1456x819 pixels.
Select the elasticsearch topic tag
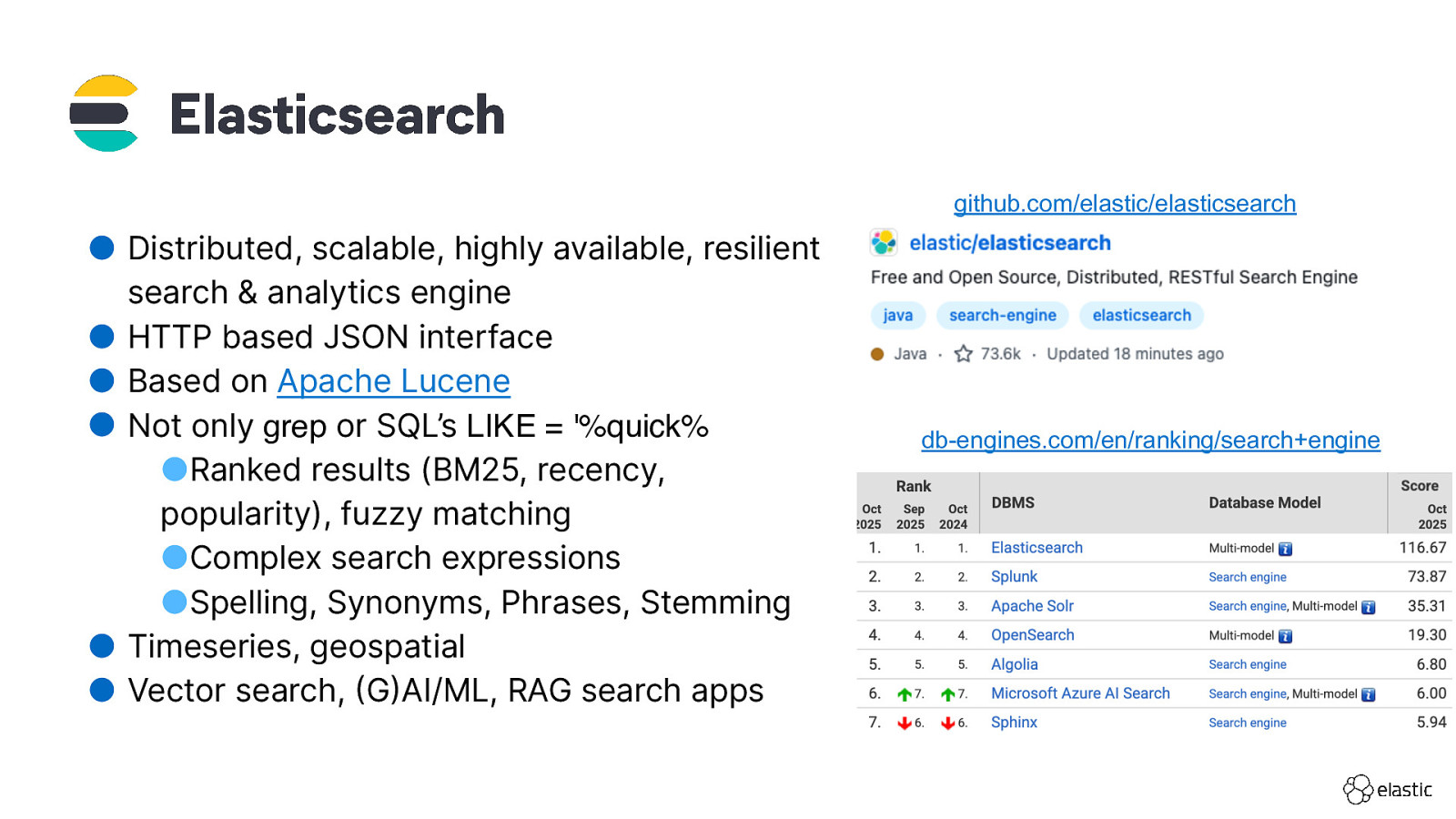point(1141,316)
